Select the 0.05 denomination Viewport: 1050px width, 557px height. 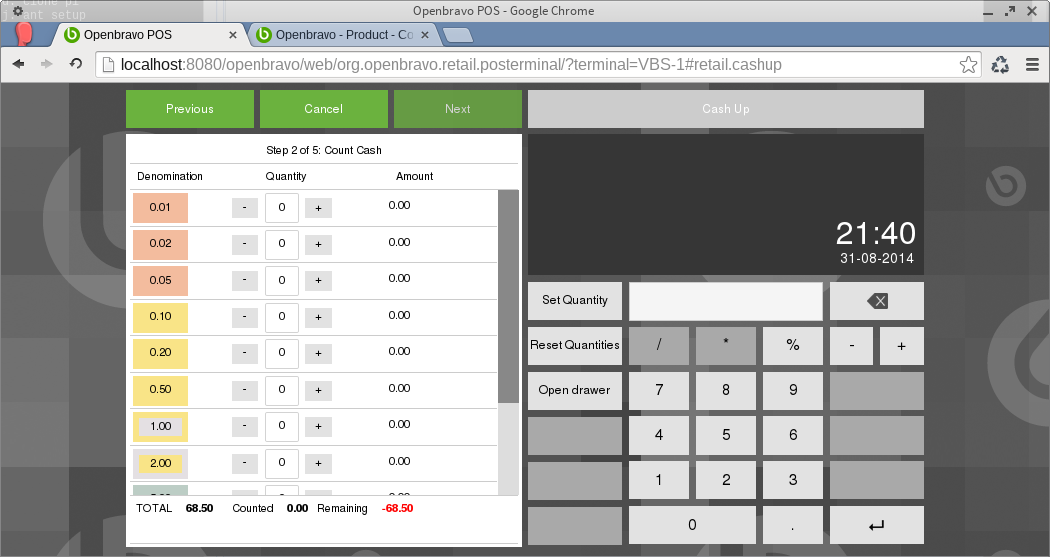coord(160,281)
